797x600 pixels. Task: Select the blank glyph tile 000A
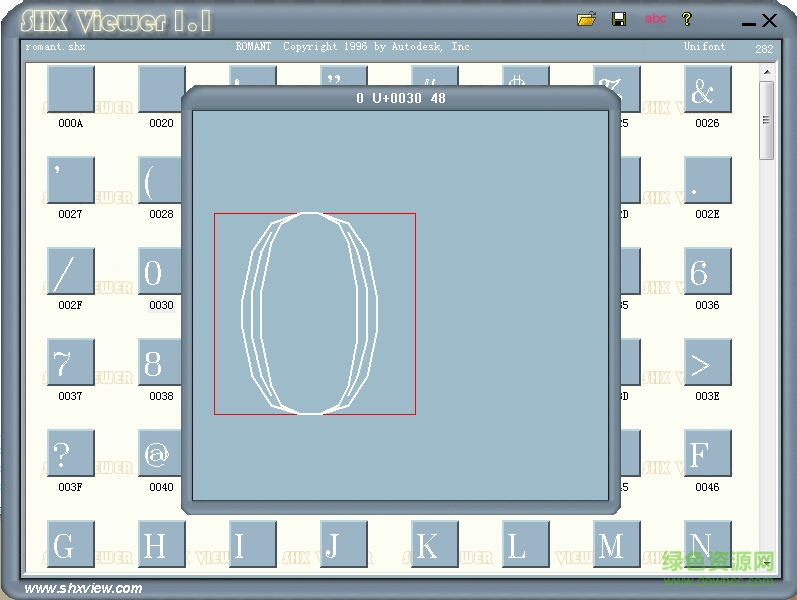click(70, 90)
